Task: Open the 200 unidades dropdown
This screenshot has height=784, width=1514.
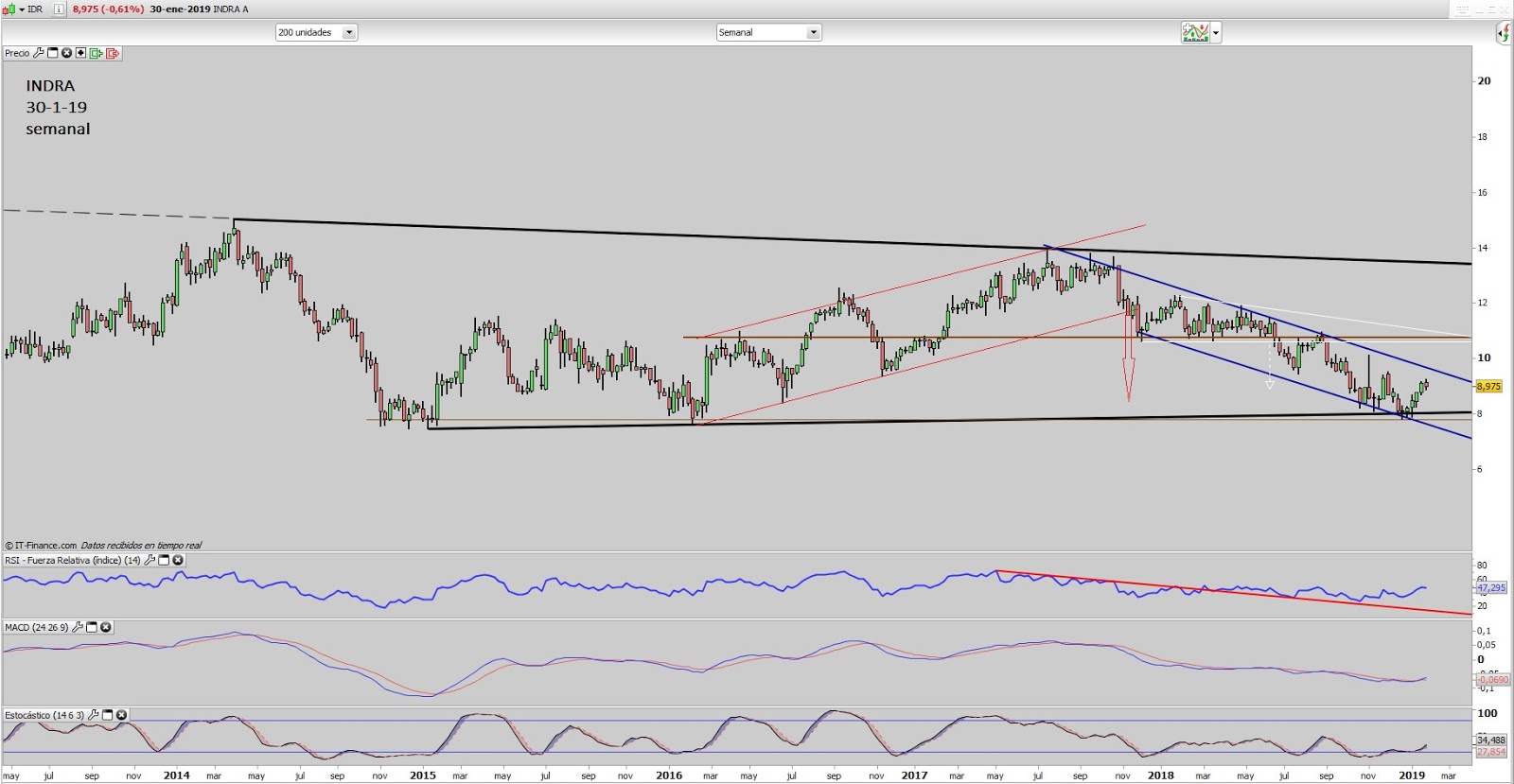Action: click(x=316, y=32)
